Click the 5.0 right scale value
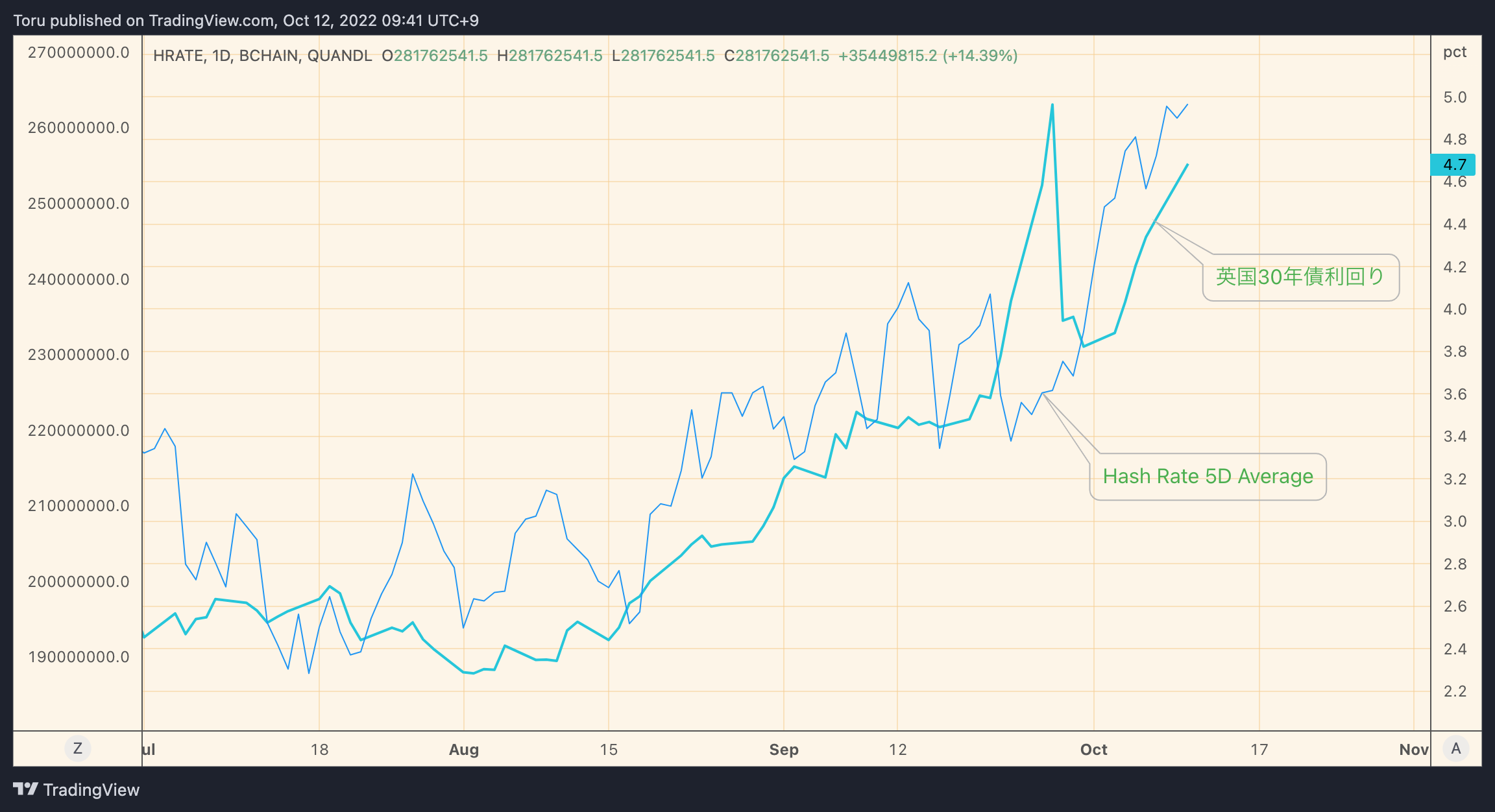This screenshot has height=812, width=1495. coord(1454,97)
